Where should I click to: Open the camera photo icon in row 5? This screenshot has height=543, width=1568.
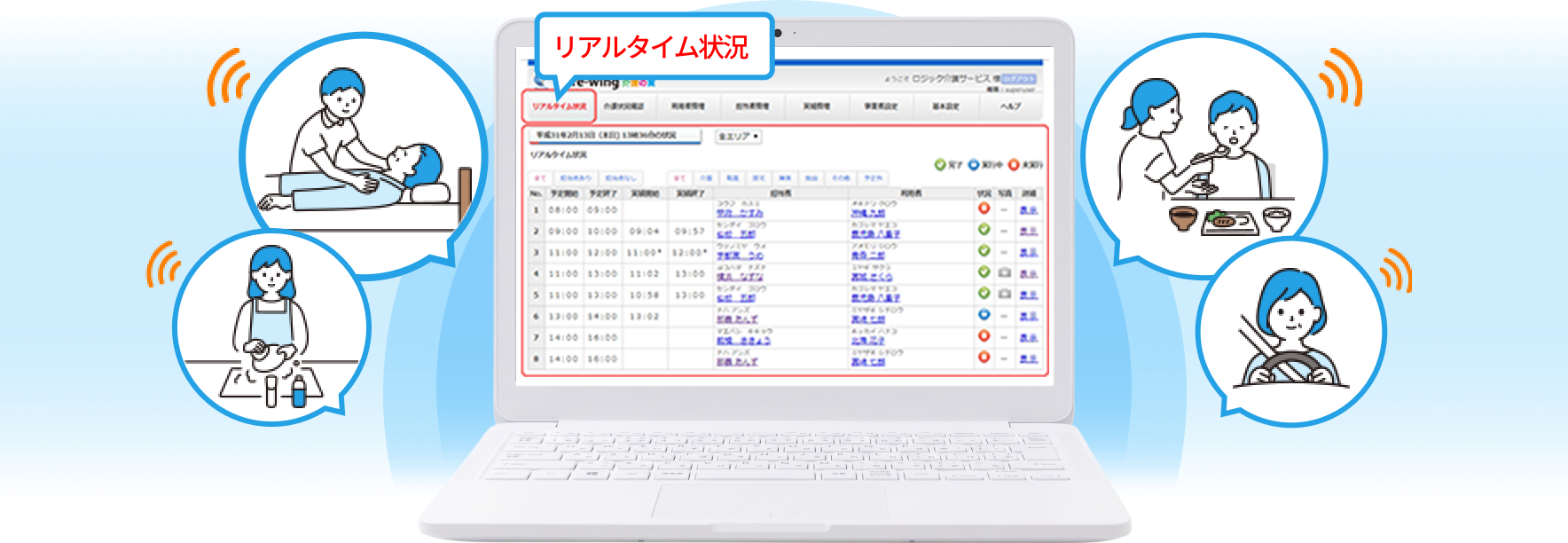(x=1005, y=295)
